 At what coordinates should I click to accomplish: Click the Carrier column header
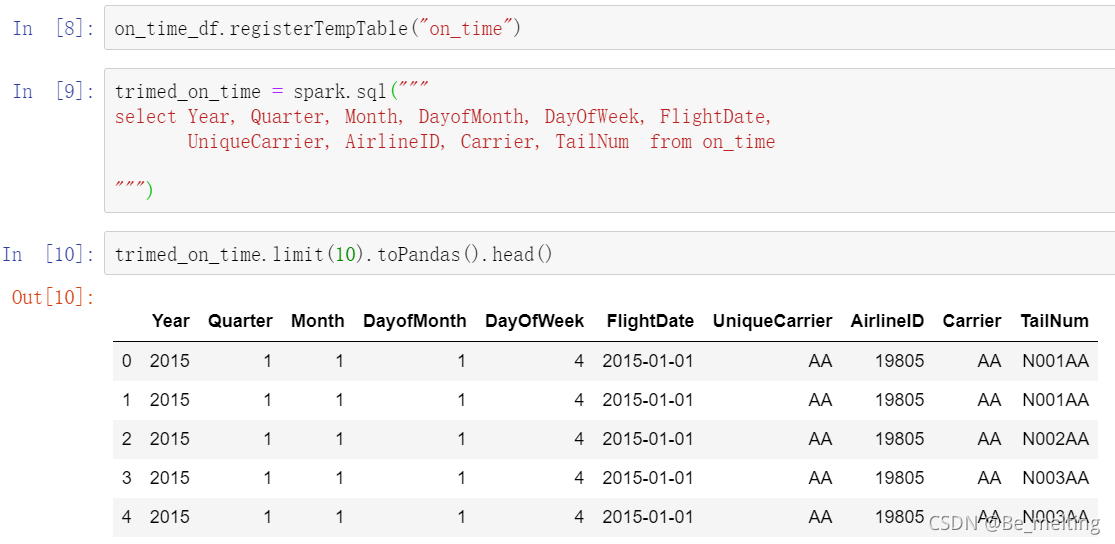pos(971,321)
